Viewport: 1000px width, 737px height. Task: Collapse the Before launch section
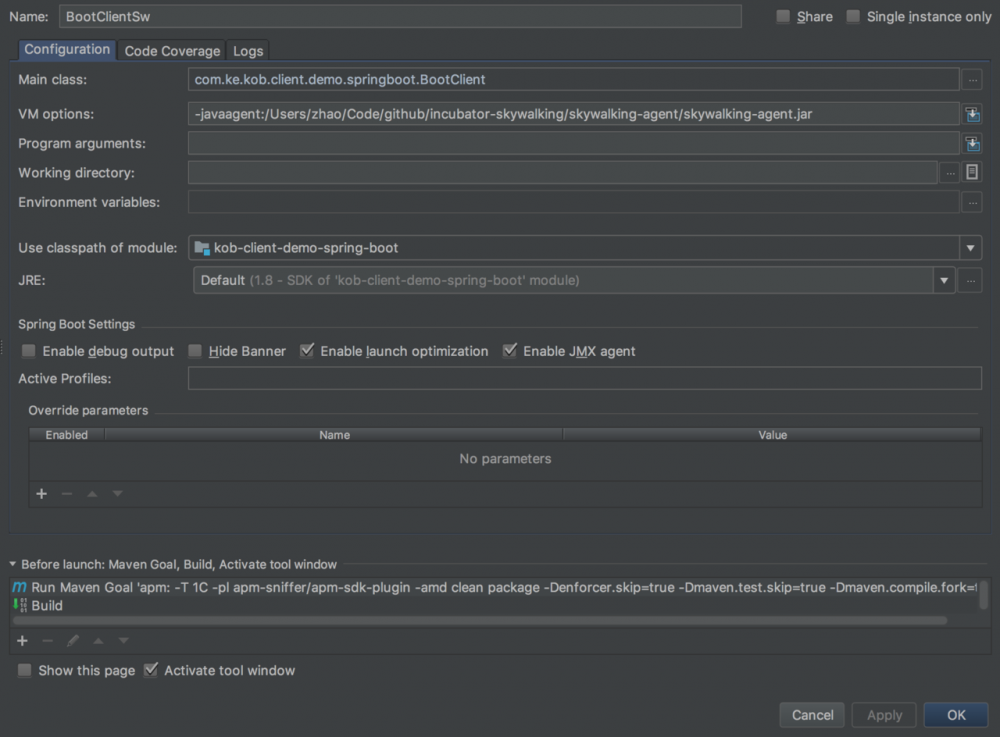pos(13,565)
